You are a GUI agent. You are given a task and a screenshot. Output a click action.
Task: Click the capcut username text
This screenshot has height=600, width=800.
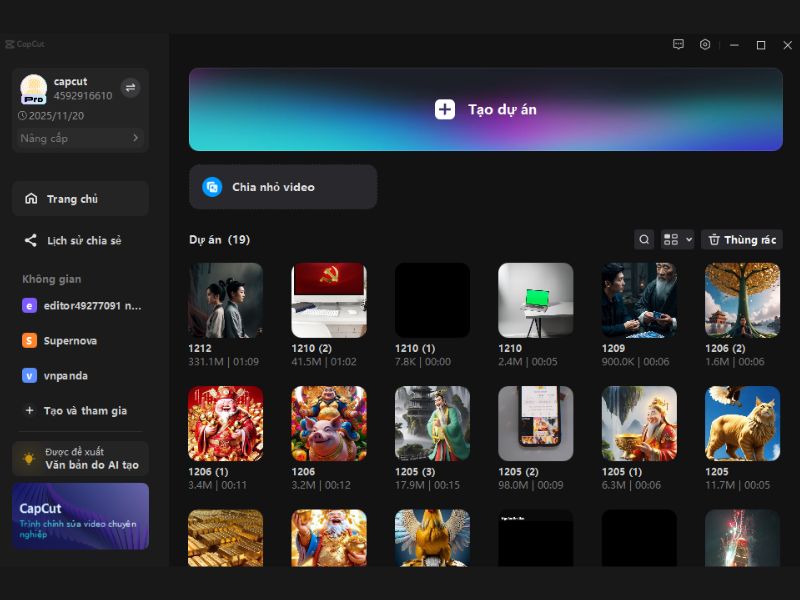[x=70, y=82]
